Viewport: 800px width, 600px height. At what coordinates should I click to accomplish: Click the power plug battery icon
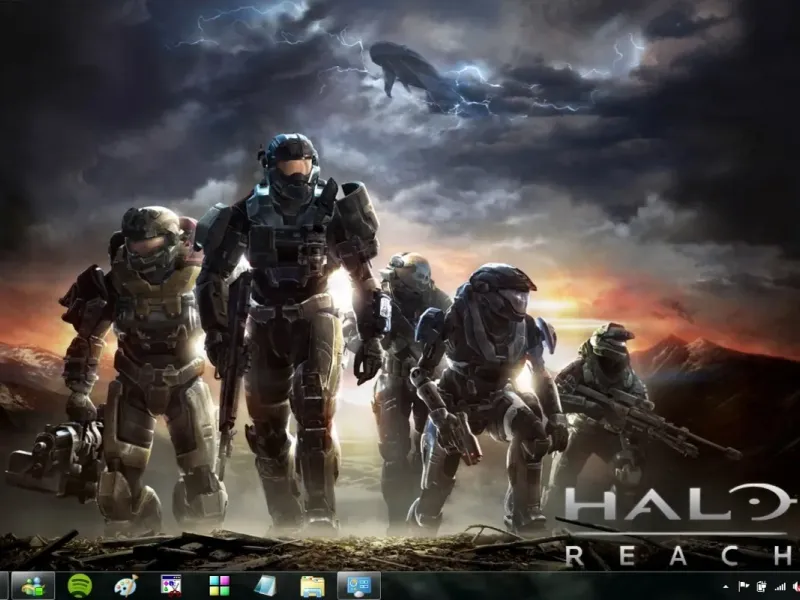pyautogui.click(x=762, y=587)
